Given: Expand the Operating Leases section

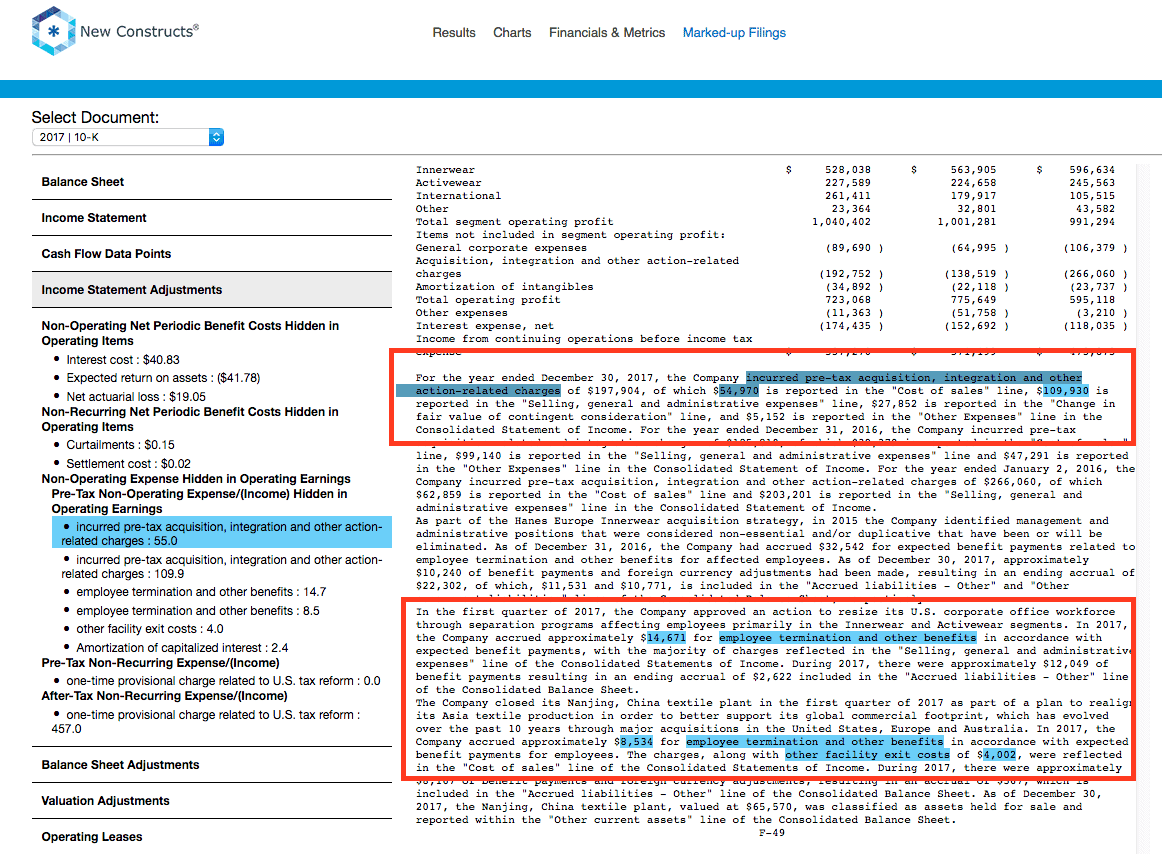Looking at the screenshot, I should tap(212, 836).
